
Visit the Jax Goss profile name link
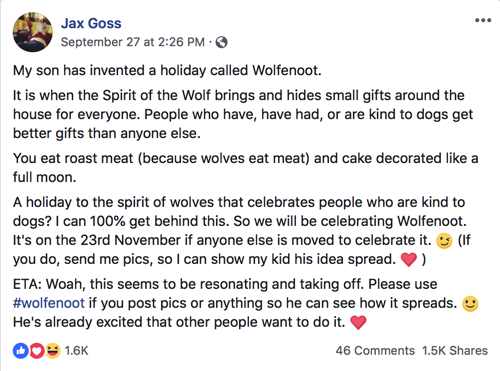pyautogui.click(x=91, y=23)
